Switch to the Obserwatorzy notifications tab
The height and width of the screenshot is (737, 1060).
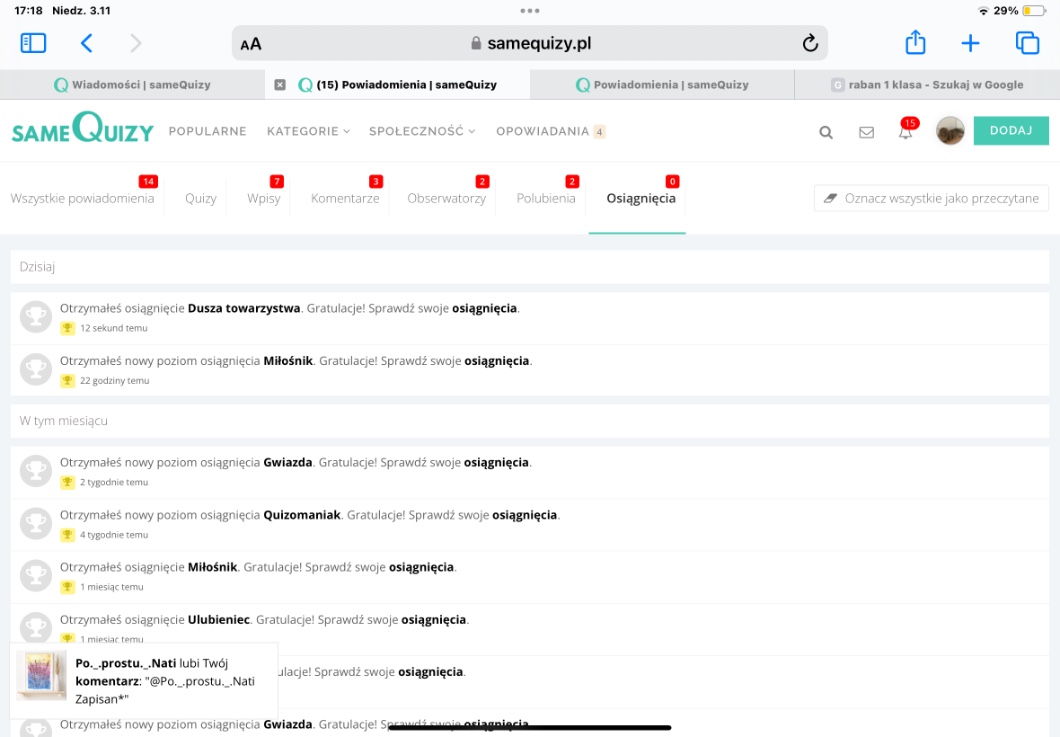446,198
